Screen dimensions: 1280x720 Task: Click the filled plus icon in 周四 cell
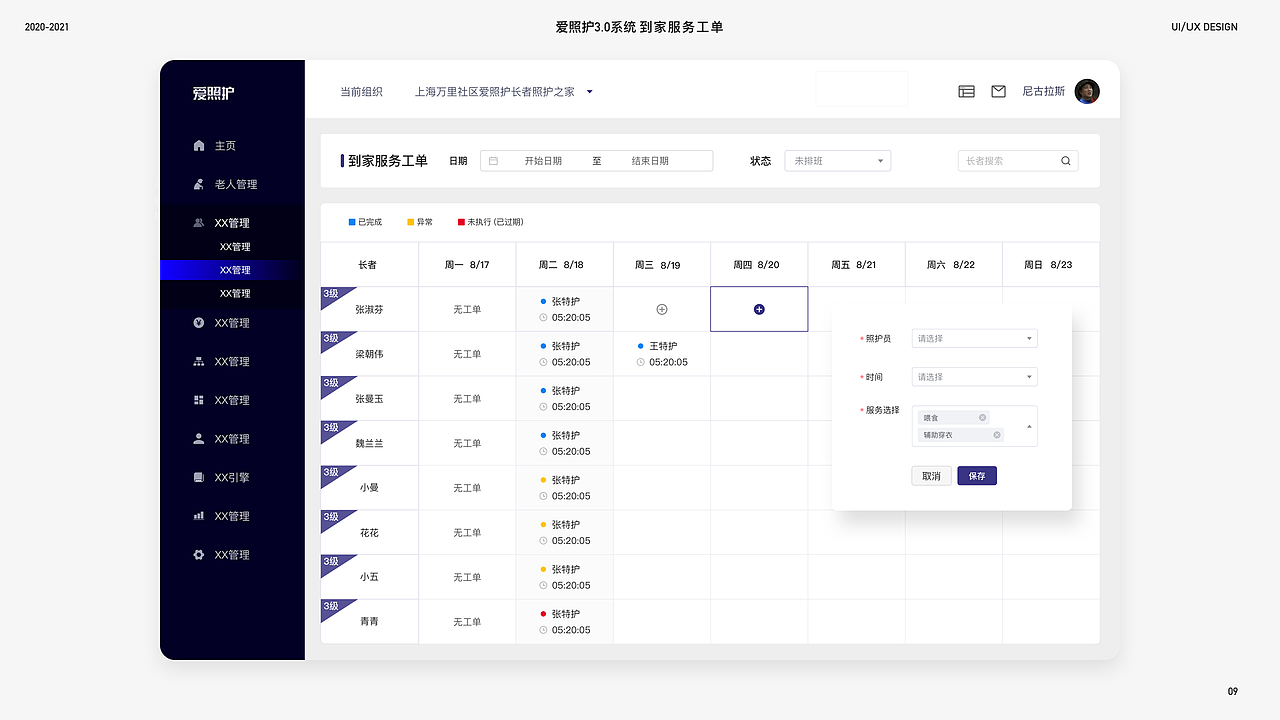coord(759,310)
